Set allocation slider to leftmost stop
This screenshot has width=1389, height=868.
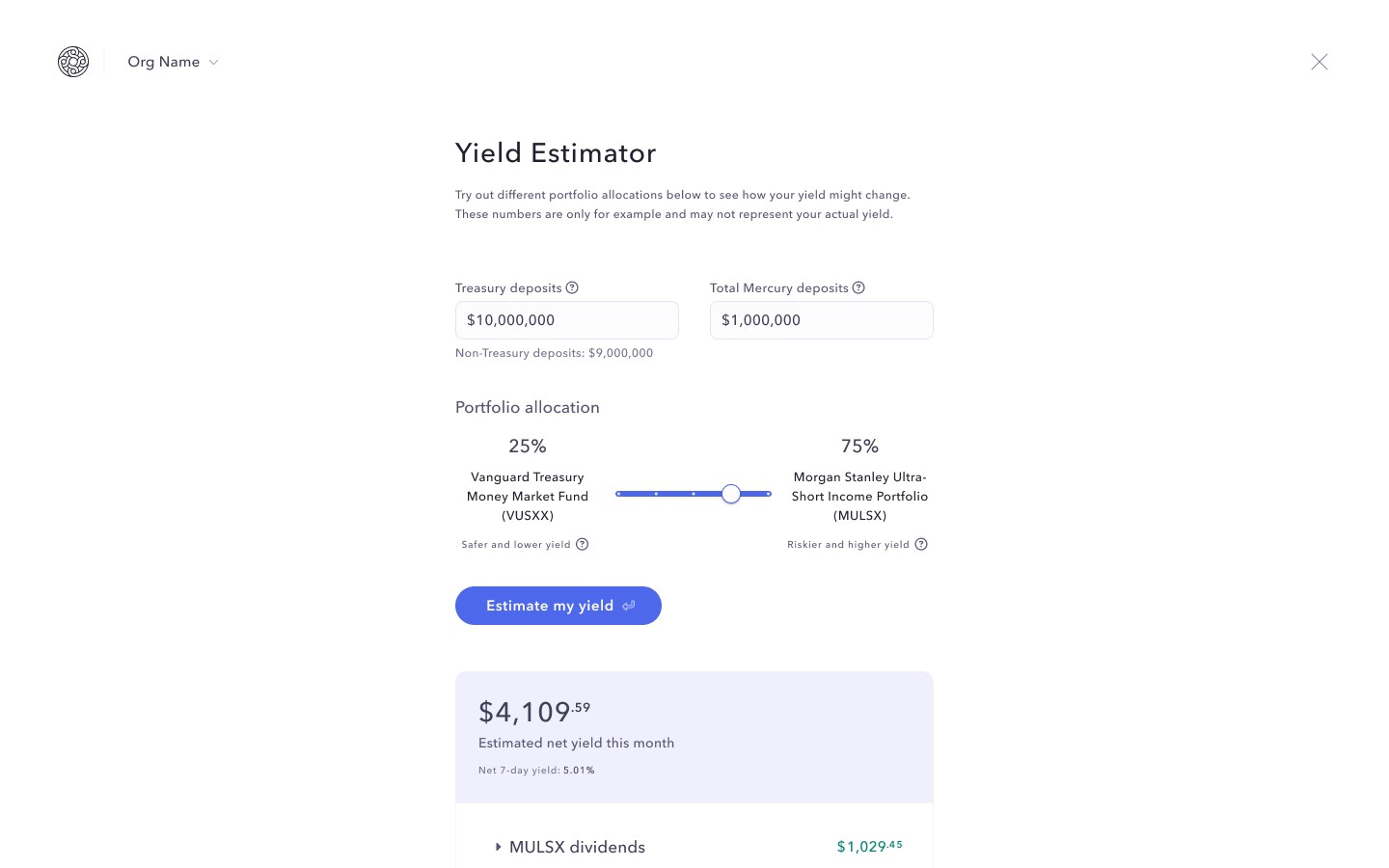click(618, 494)
